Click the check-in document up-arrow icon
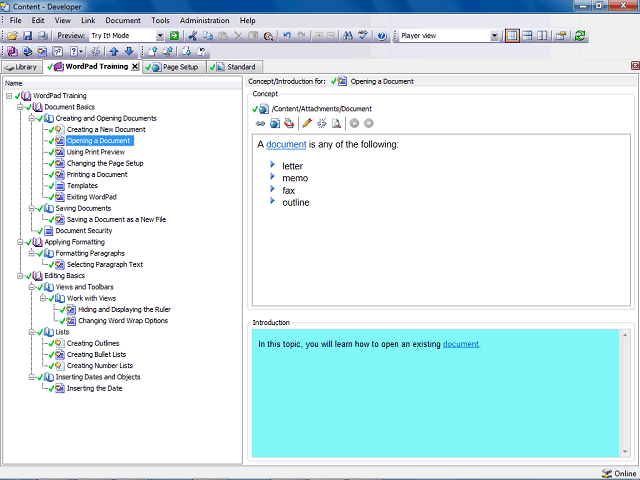Image resolution: width=640 pixels, height=480 pixels. coord(152,51)
